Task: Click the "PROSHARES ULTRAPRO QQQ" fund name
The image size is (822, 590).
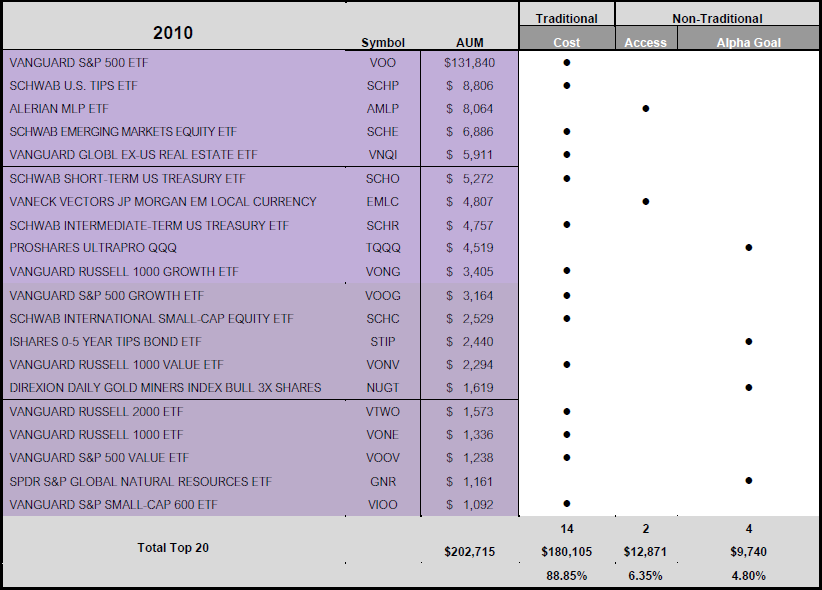Action: 93,248
